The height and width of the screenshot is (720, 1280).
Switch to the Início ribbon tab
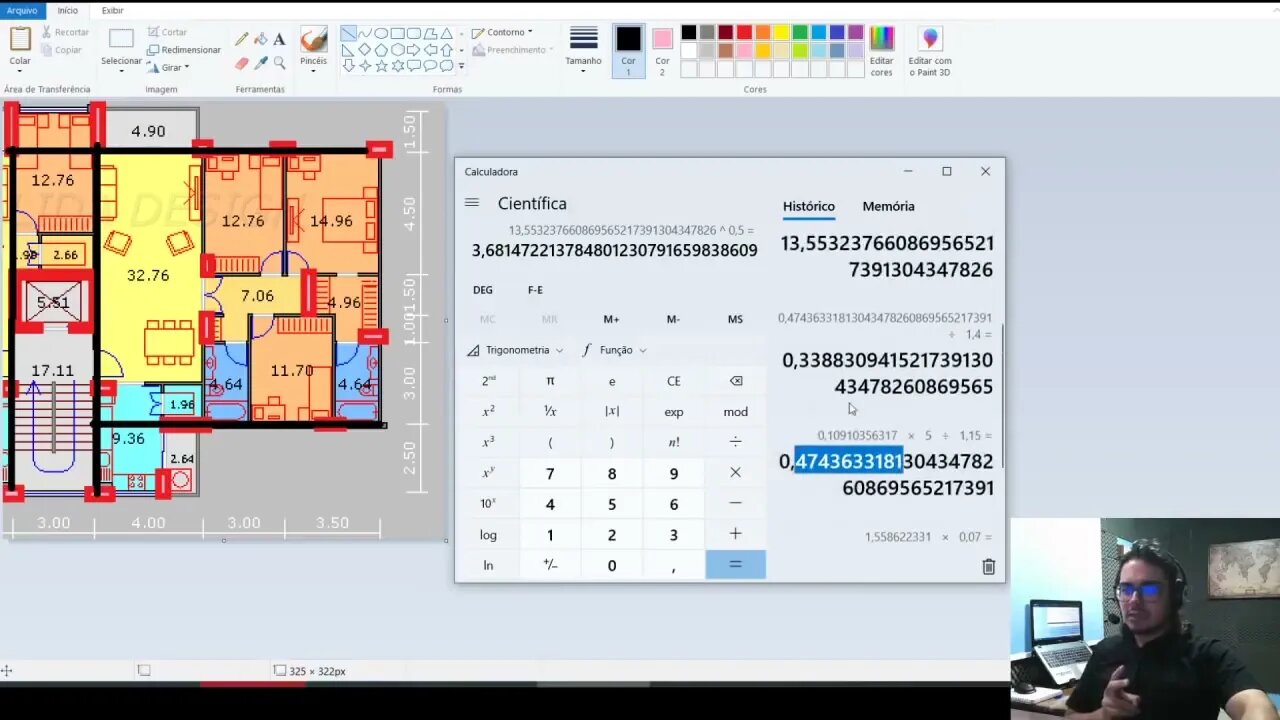tap(67, 10)
